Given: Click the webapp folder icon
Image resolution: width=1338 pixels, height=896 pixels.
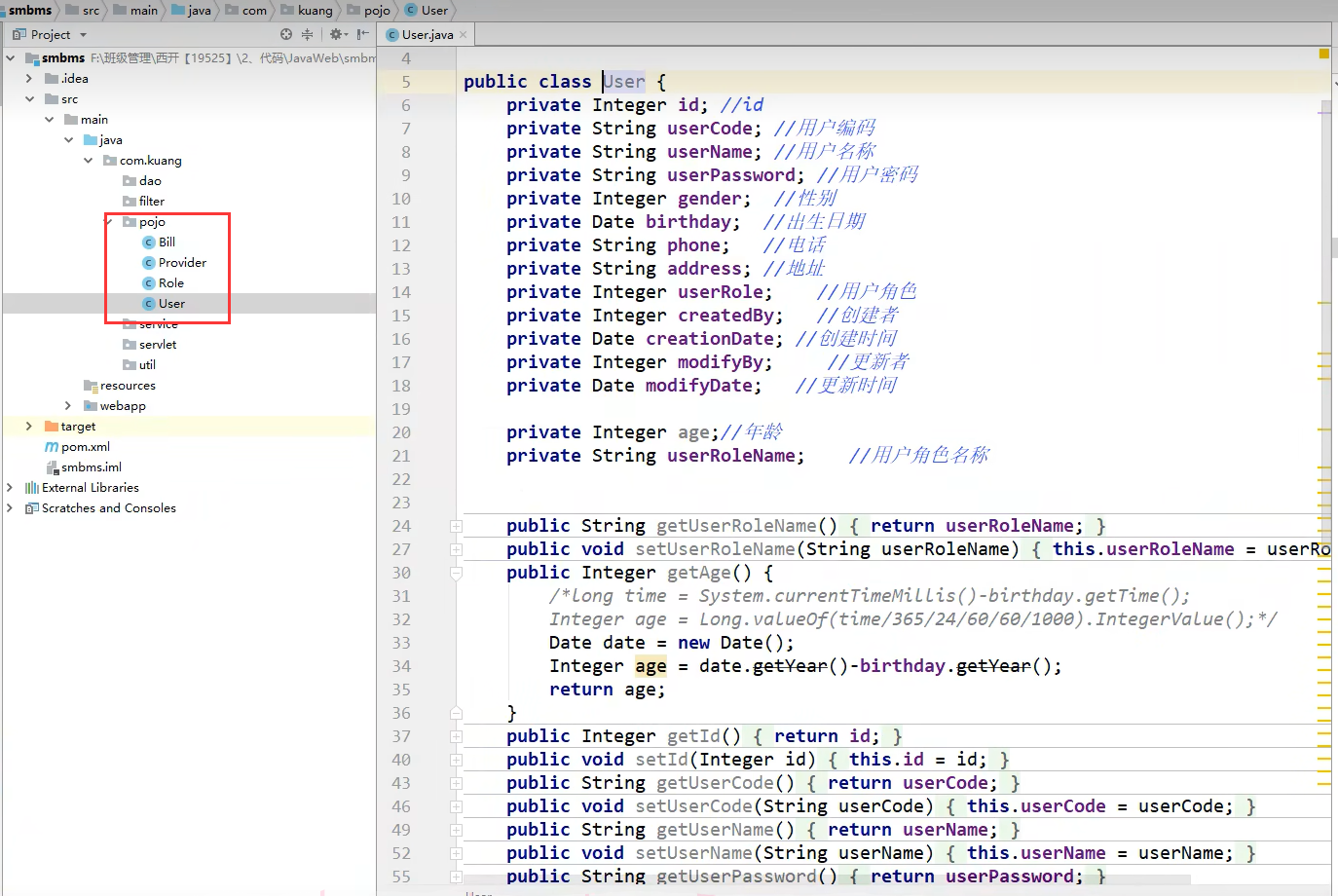Looking at the screenshot, I should click(91, 405).
